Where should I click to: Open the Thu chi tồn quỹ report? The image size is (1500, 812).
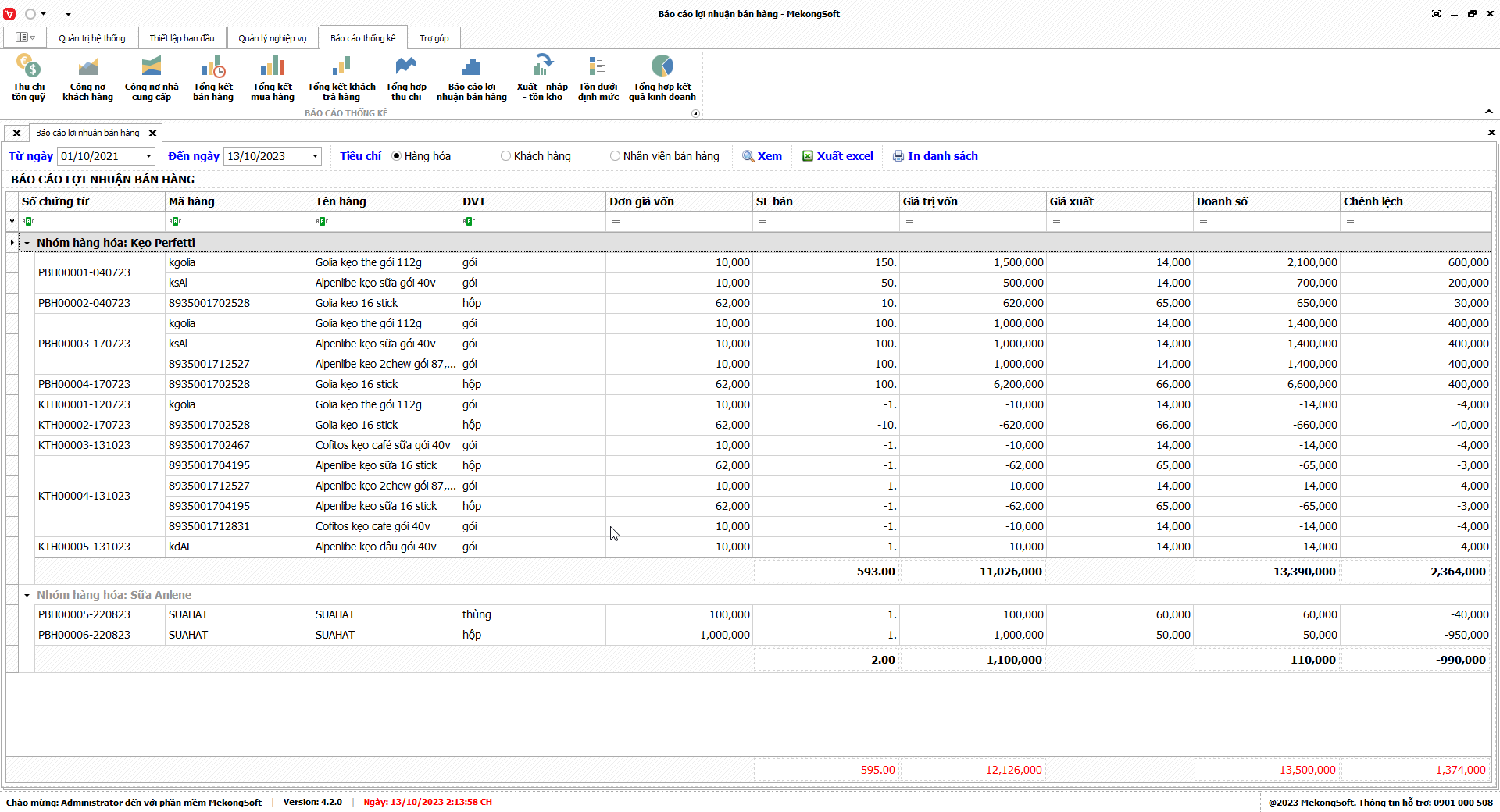coord(28,77)
